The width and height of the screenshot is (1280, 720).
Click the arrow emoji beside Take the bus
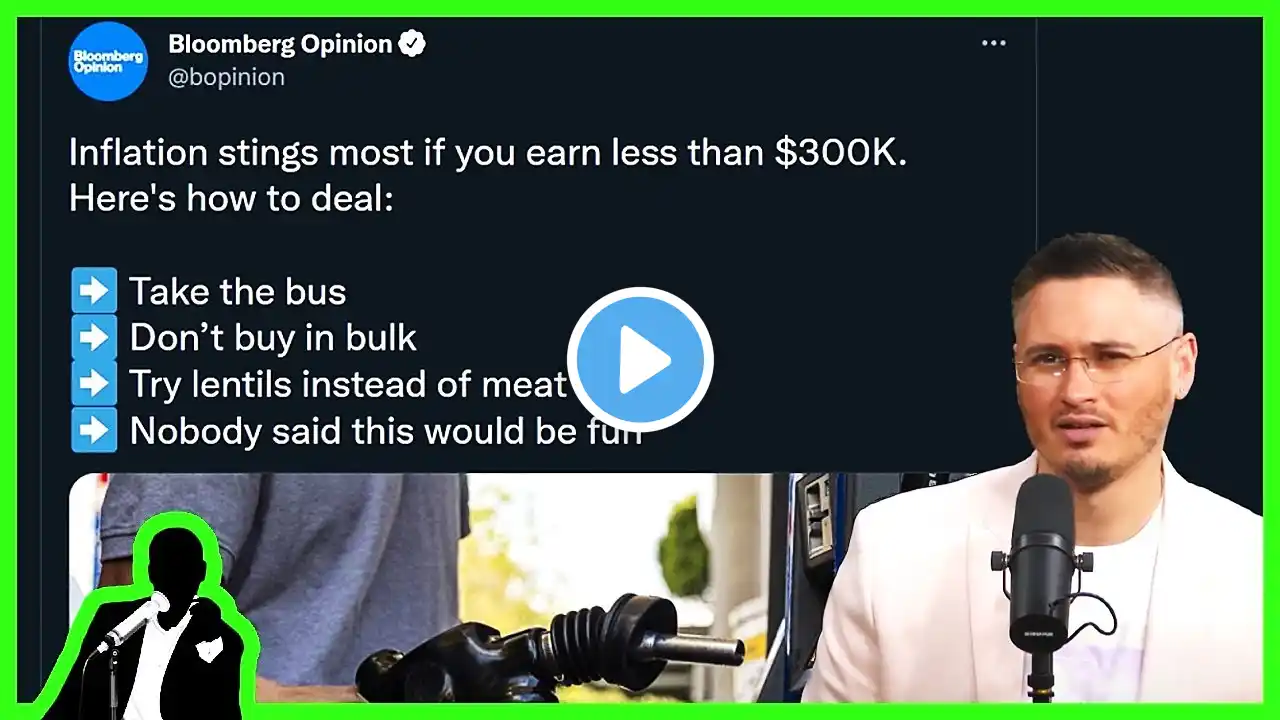(x=93, y=292)
